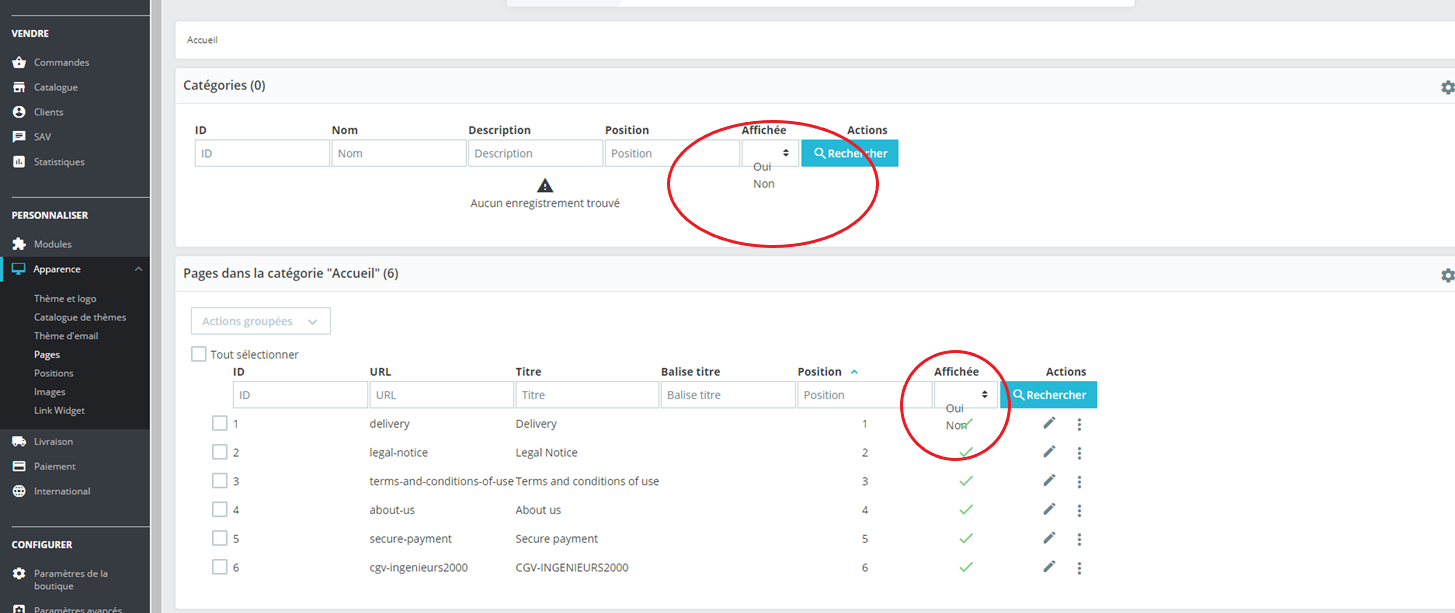
Task: Open Thème et logo submenu
Action: [65, 298]
